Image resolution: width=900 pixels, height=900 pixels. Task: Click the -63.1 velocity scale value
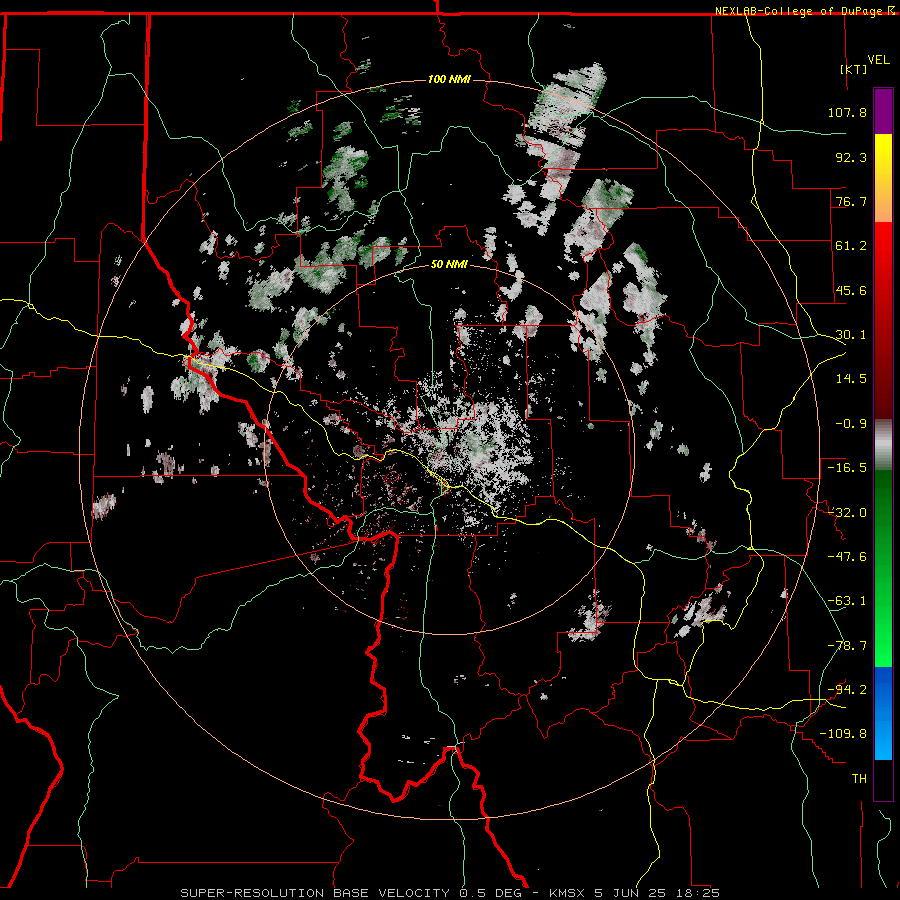coord(847,601)
